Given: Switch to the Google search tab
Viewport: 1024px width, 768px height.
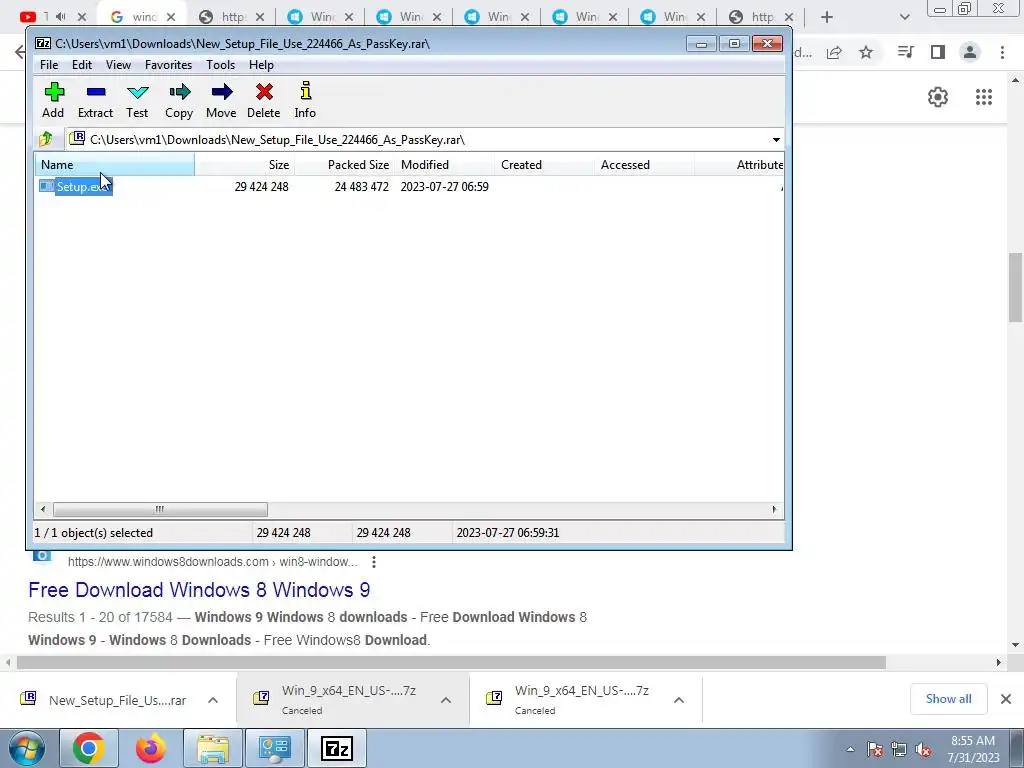Looking at the screenshot, I should (144, 17).
